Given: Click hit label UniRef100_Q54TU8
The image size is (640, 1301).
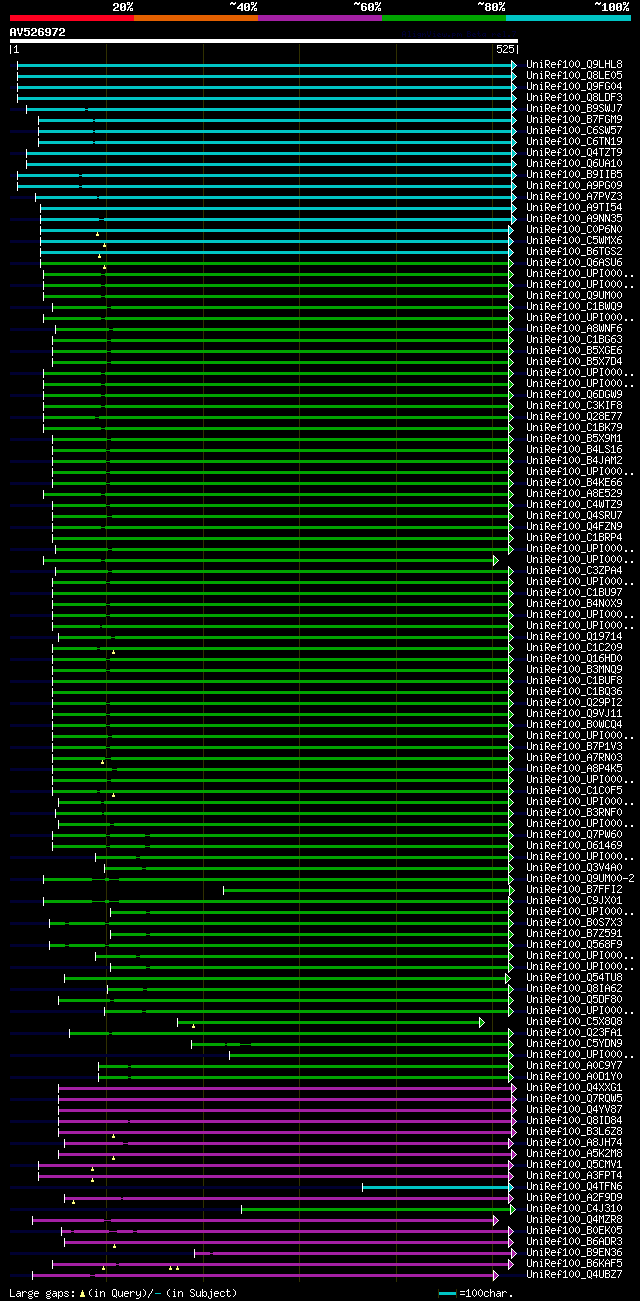Looking at the screenshot, I should [574, 978].
